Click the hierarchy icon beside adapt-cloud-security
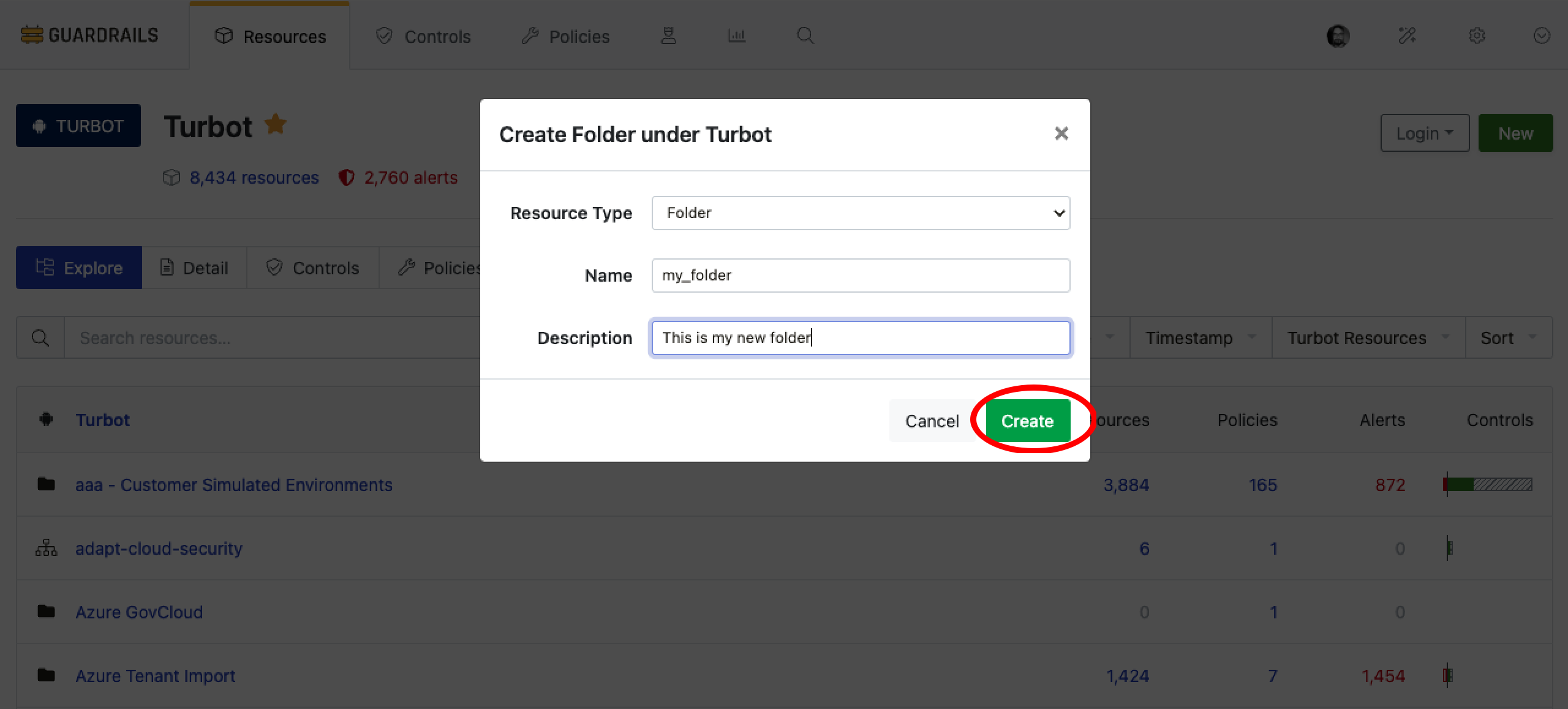Screen dimensions: 1568x709 tap(45, 548)
